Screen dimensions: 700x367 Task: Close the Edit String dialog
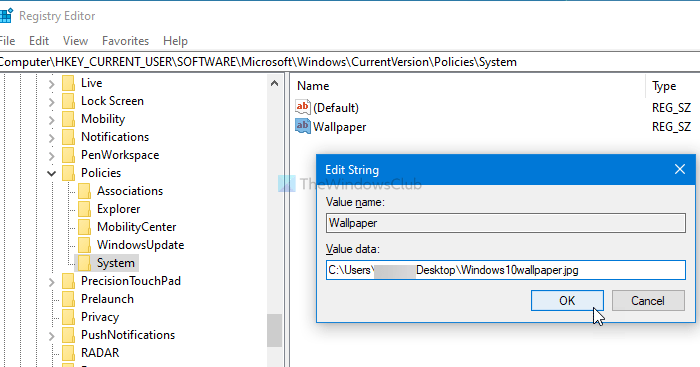pyautogui.click(x=679, y=169)
